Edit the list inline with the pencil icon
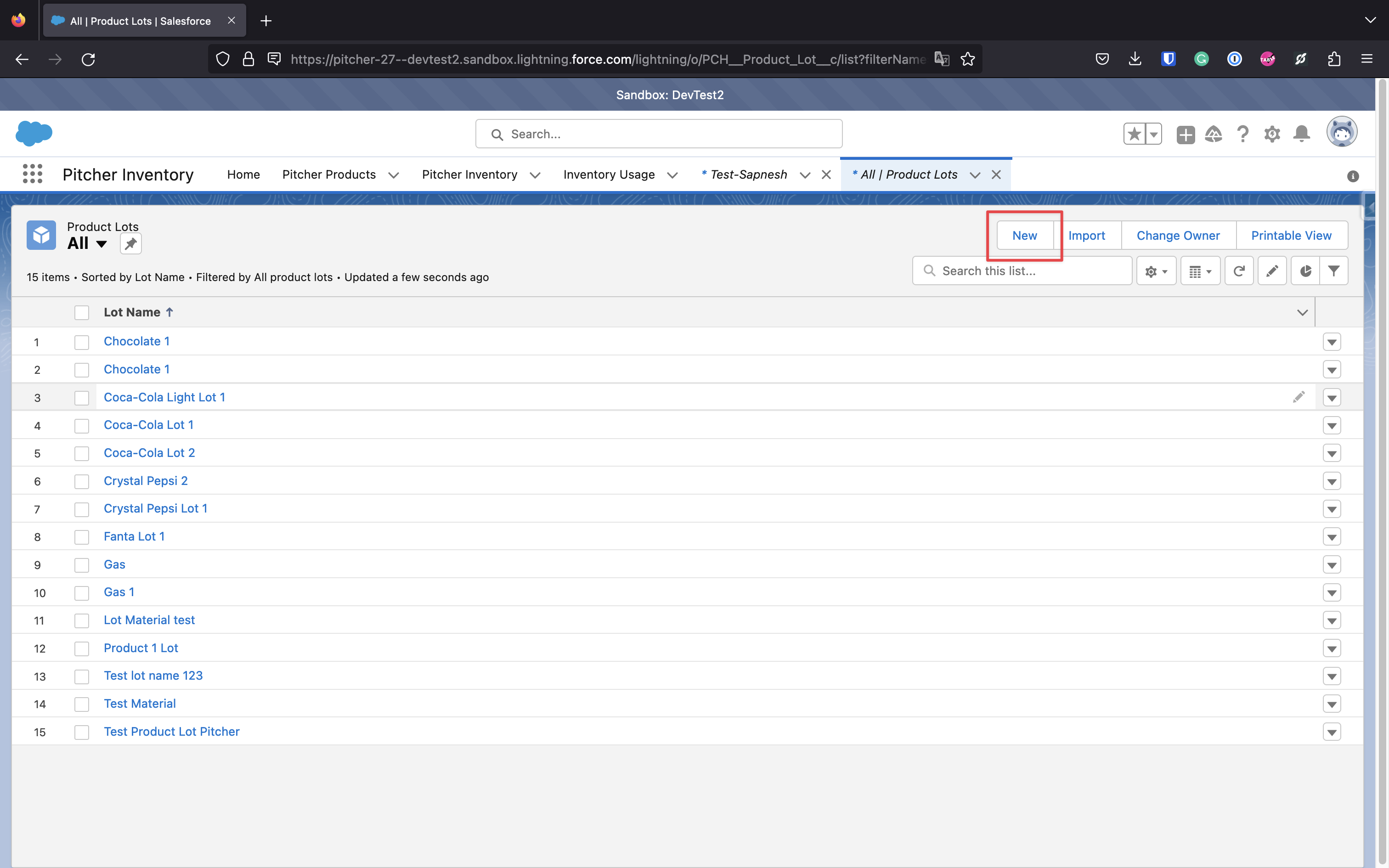 tap(1272, 271)
